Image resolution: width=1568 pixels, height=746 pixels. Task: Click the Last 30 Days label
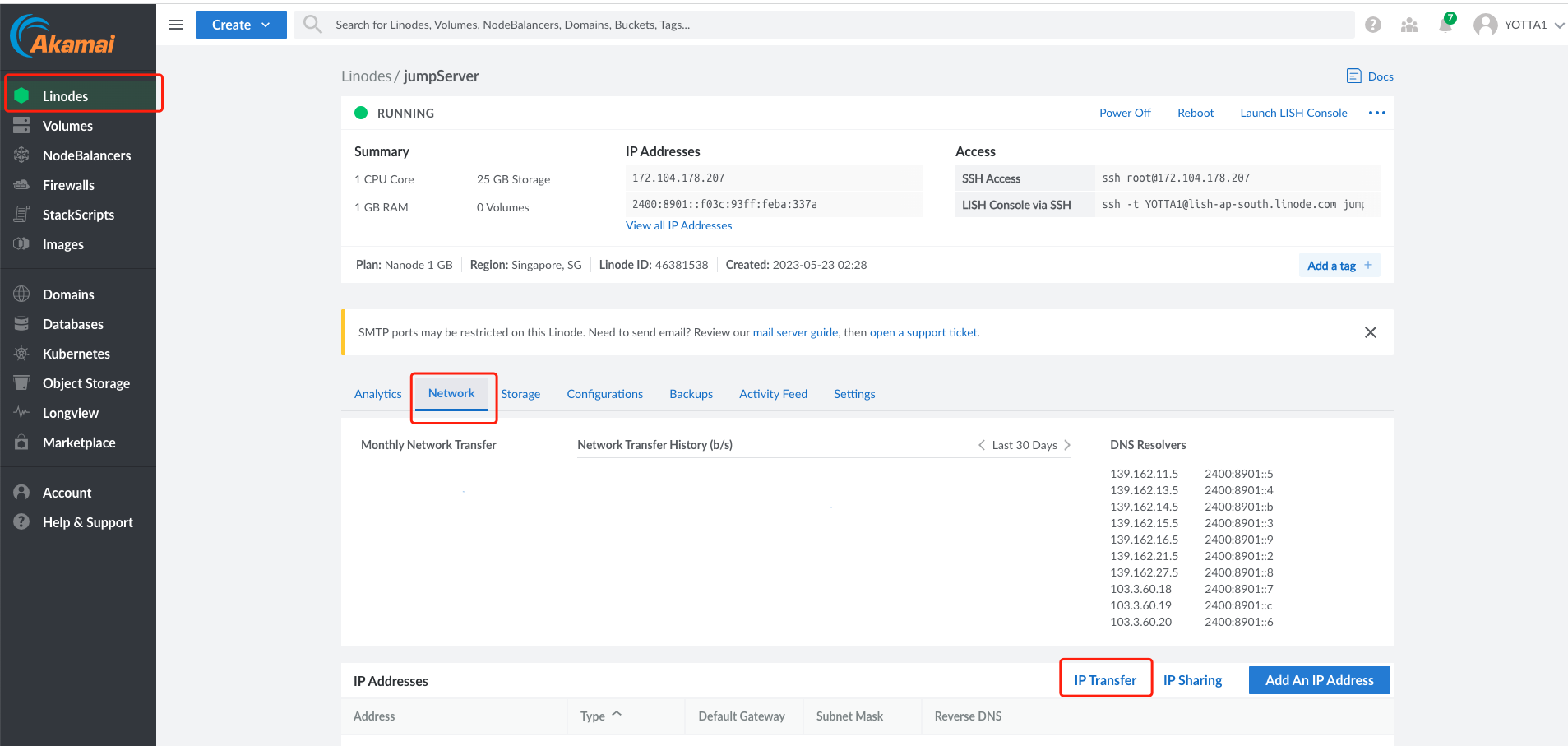click(1025, 445)
